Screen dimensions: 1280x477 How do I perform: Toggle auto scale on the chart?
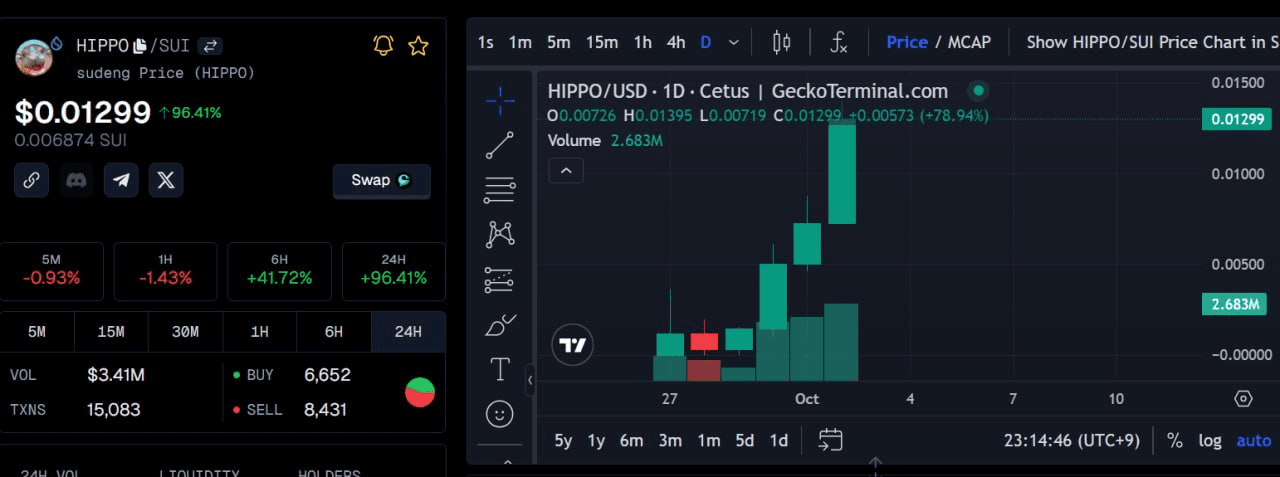click(x=1254, y=440)
